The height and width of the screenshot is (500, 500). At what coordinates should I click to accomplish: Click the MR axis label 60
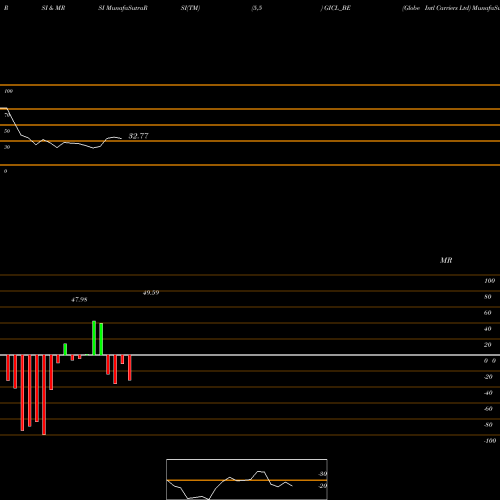(x=487, y=313)
